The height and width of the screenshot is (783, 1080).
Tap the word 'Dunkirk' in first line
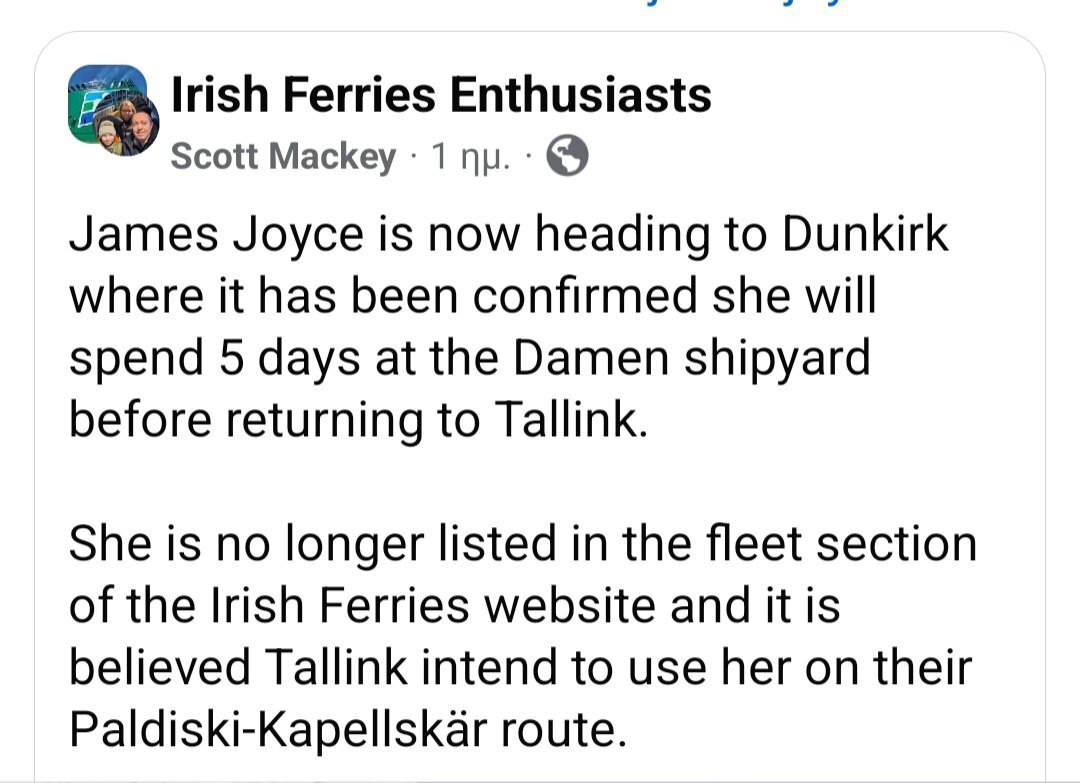[x=865, y=234]
